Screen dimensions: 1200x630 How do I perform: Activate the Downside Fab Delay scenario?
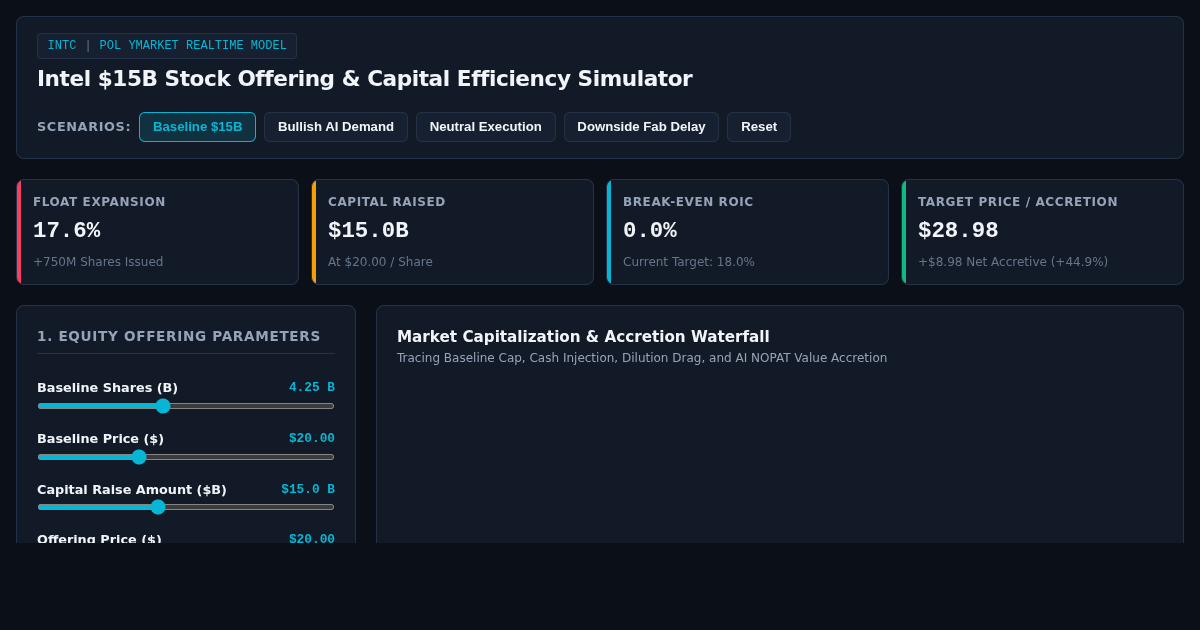tap(641, 127)
